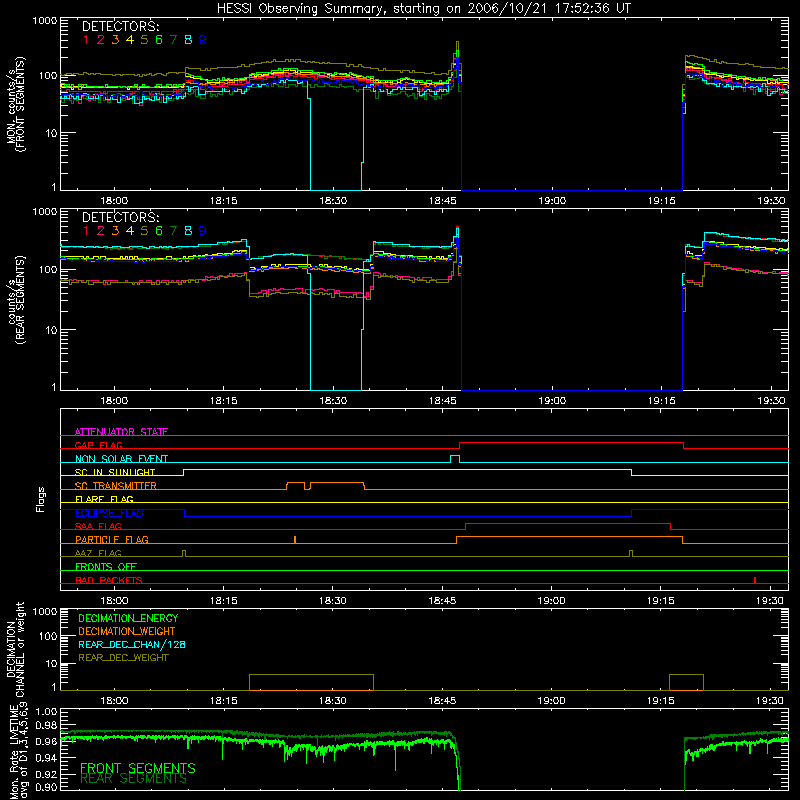Click DETECTORS: label in front segments plot
800x800 pixels.
[120, 27]
